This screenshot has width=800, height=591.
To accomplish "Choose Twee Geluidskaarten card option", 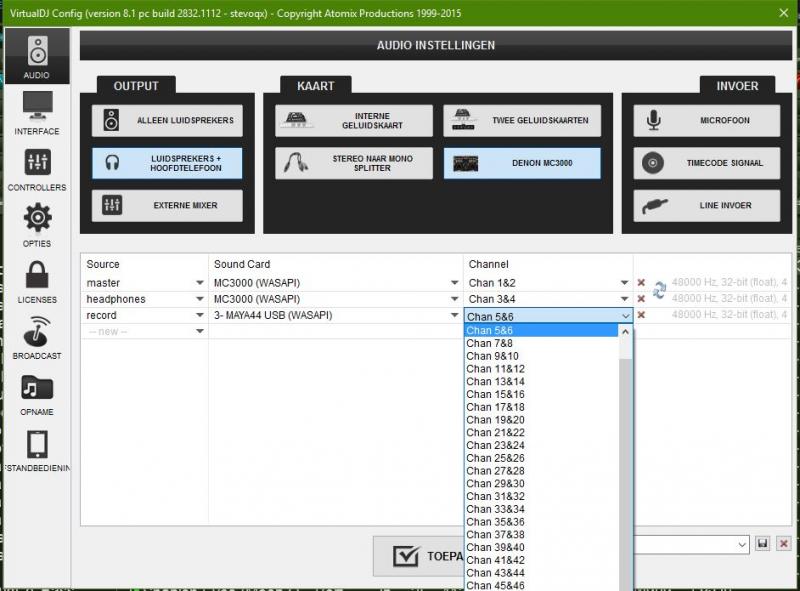I will (x=522, y=120).
